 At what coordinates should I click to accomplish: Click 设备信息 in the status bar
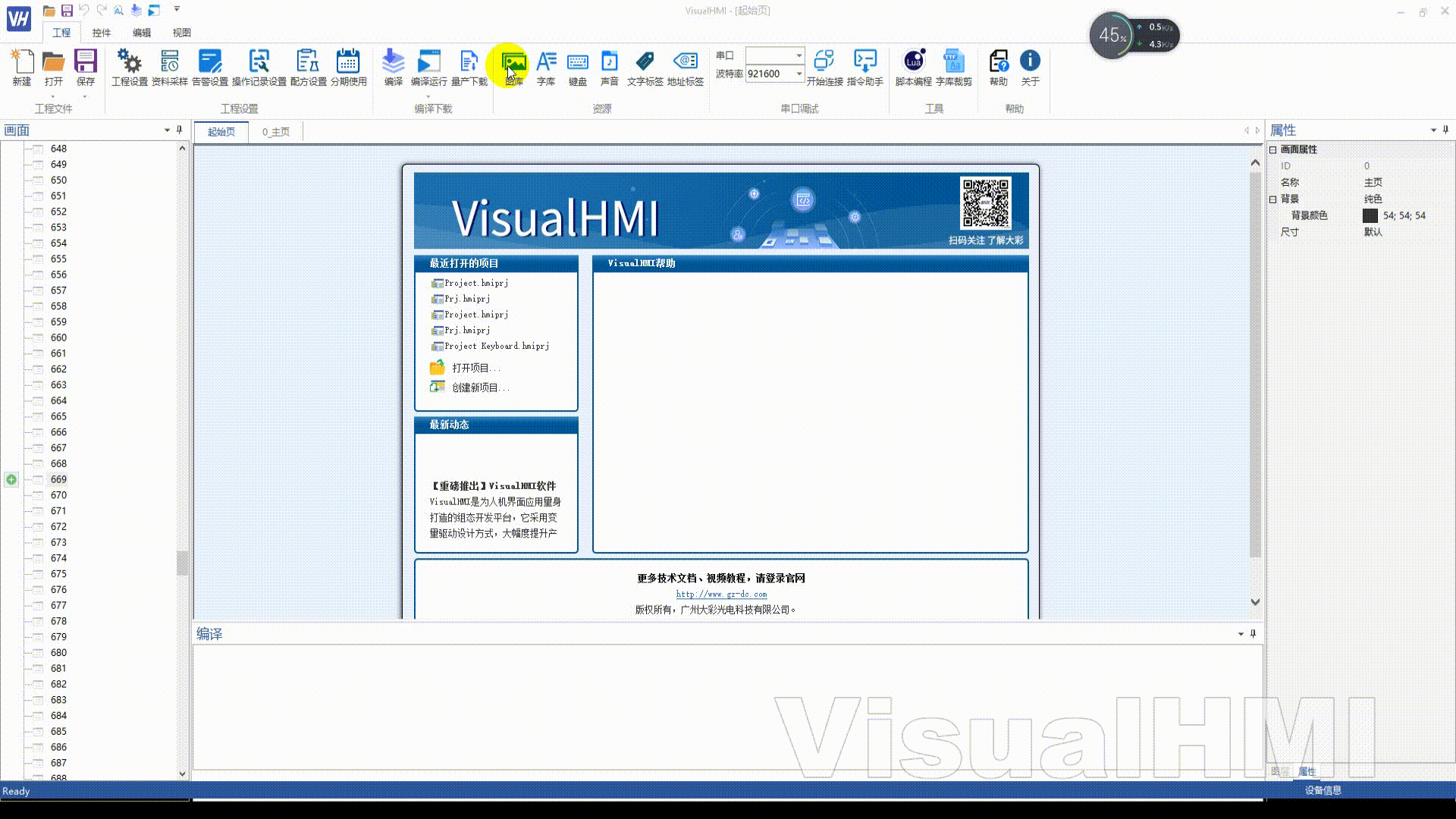[x=1323, y=790]
